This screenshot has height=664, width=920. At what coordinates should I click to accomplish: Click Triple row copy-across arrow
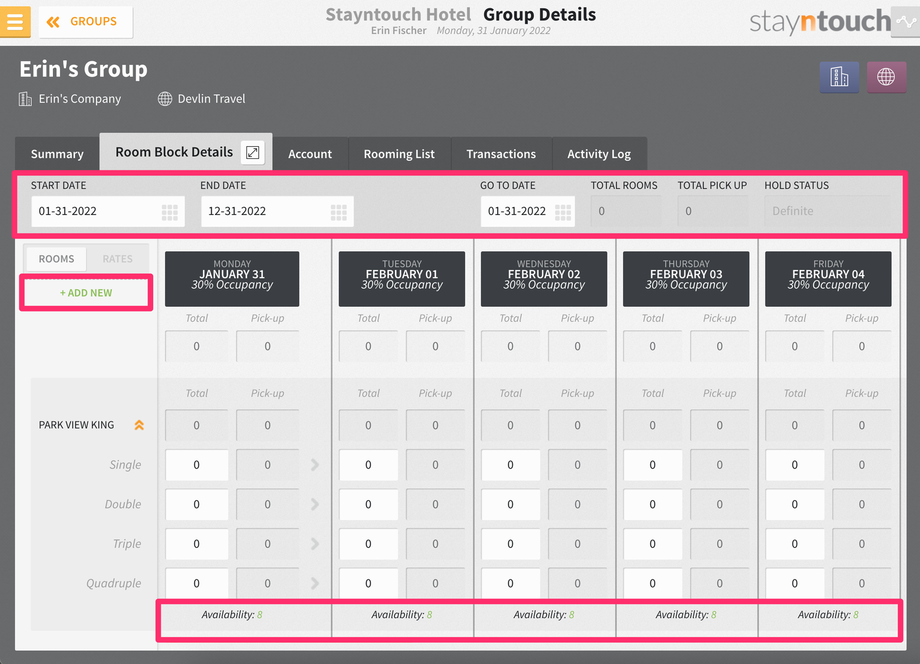point(314,544)
